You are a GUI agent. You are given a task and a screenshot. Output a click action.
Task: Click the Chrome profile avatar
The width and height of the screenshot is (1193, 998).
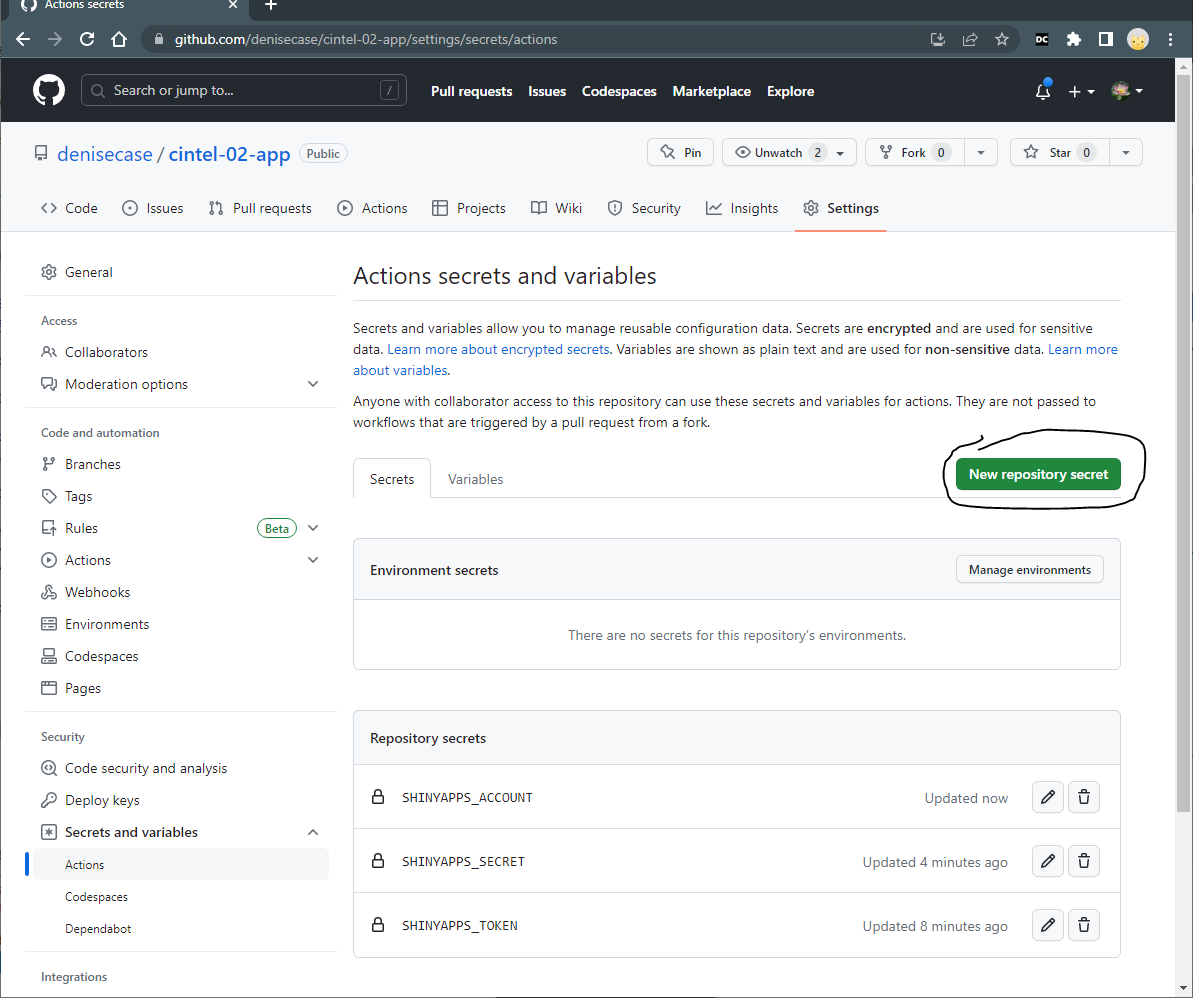1137,40
